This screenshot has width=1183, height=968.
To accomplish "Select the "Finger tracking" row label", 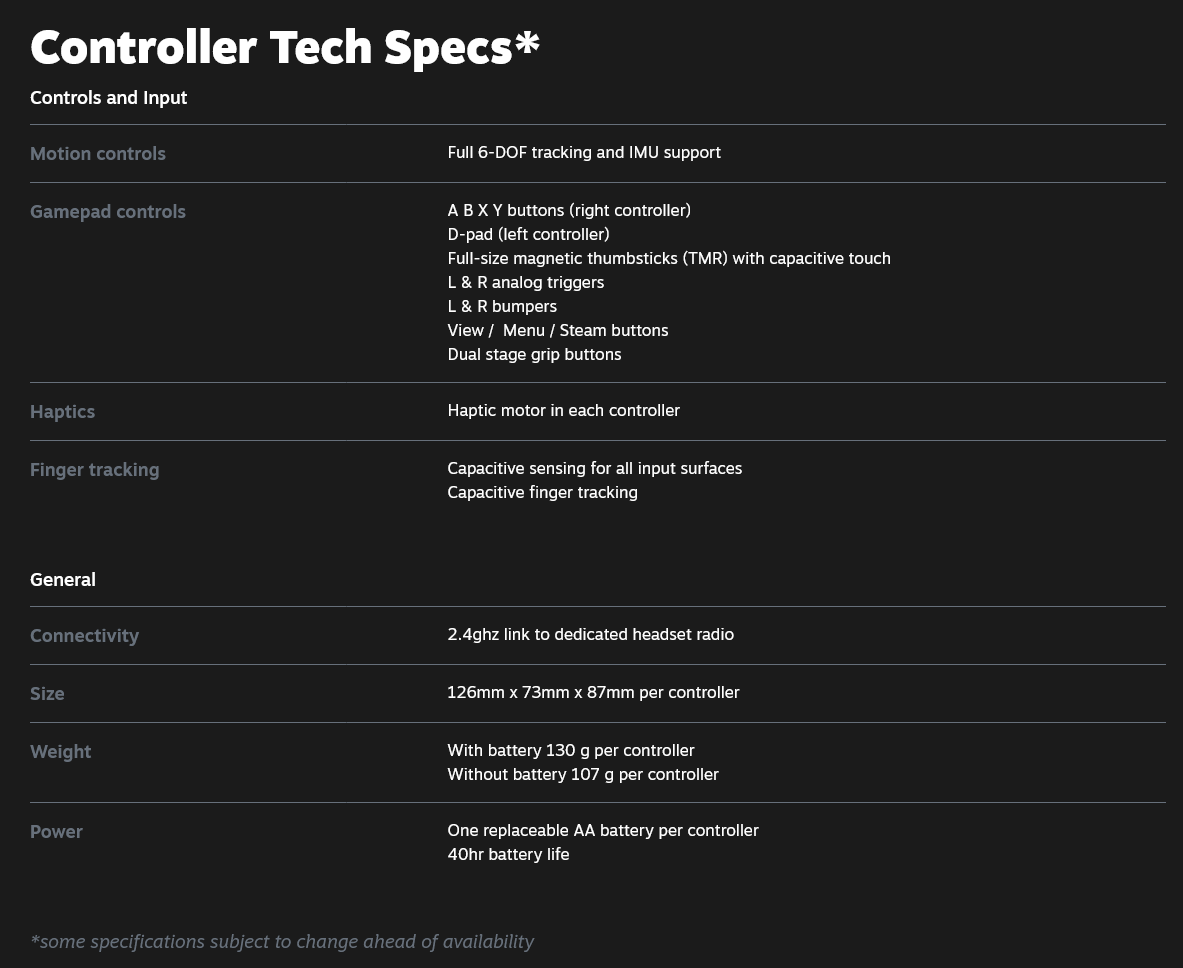I will [94, 470].
